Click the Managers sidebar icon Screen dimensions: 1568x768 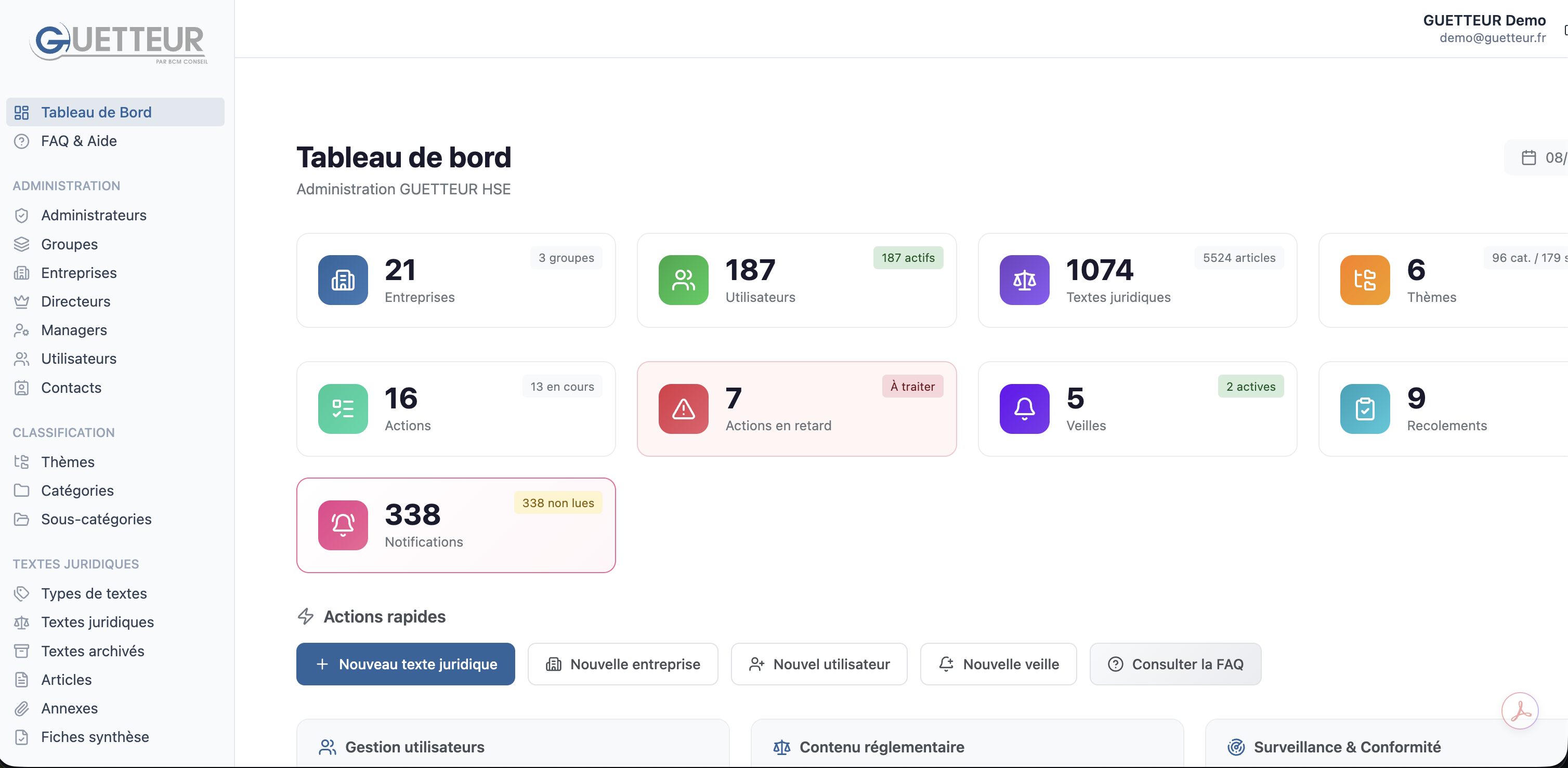pyautogui.click(x=21, y=330)
